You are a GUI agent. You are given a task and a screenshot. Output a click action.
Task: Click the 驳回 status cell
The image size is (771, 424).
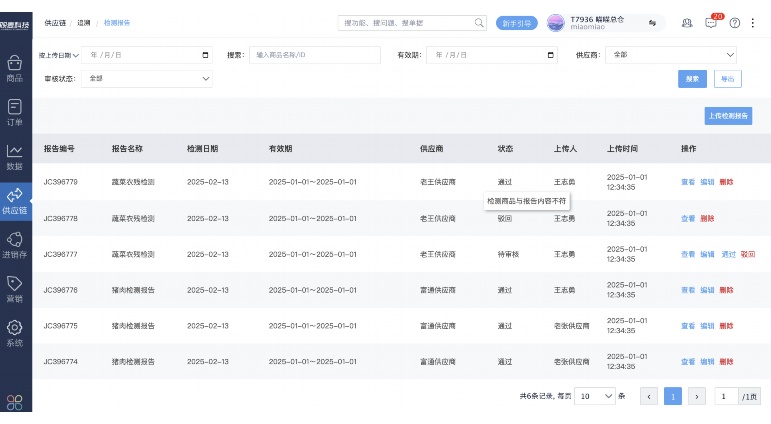tap(505, 218)
